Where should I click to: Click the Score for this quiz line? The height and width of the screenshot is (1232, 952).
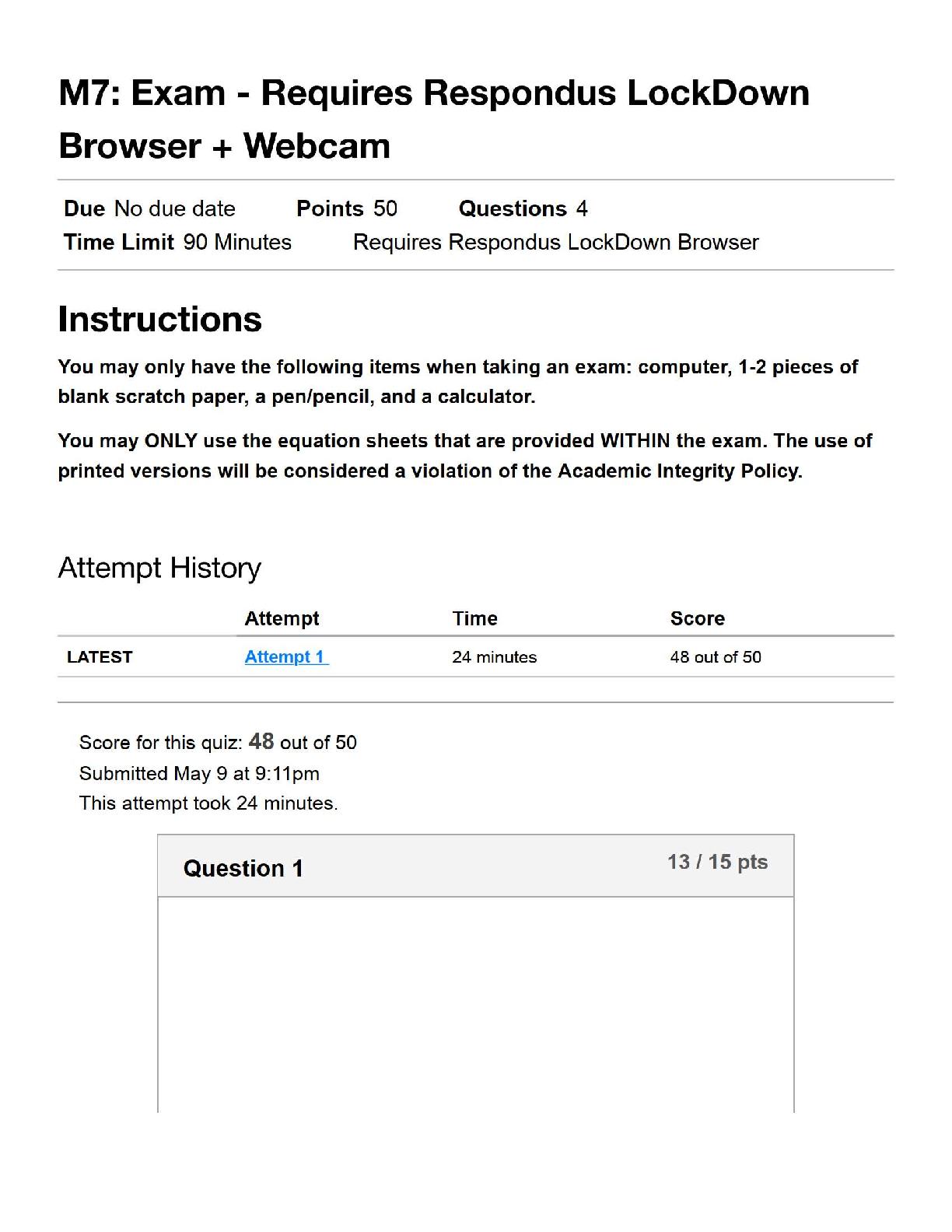(x=218, y=742)
